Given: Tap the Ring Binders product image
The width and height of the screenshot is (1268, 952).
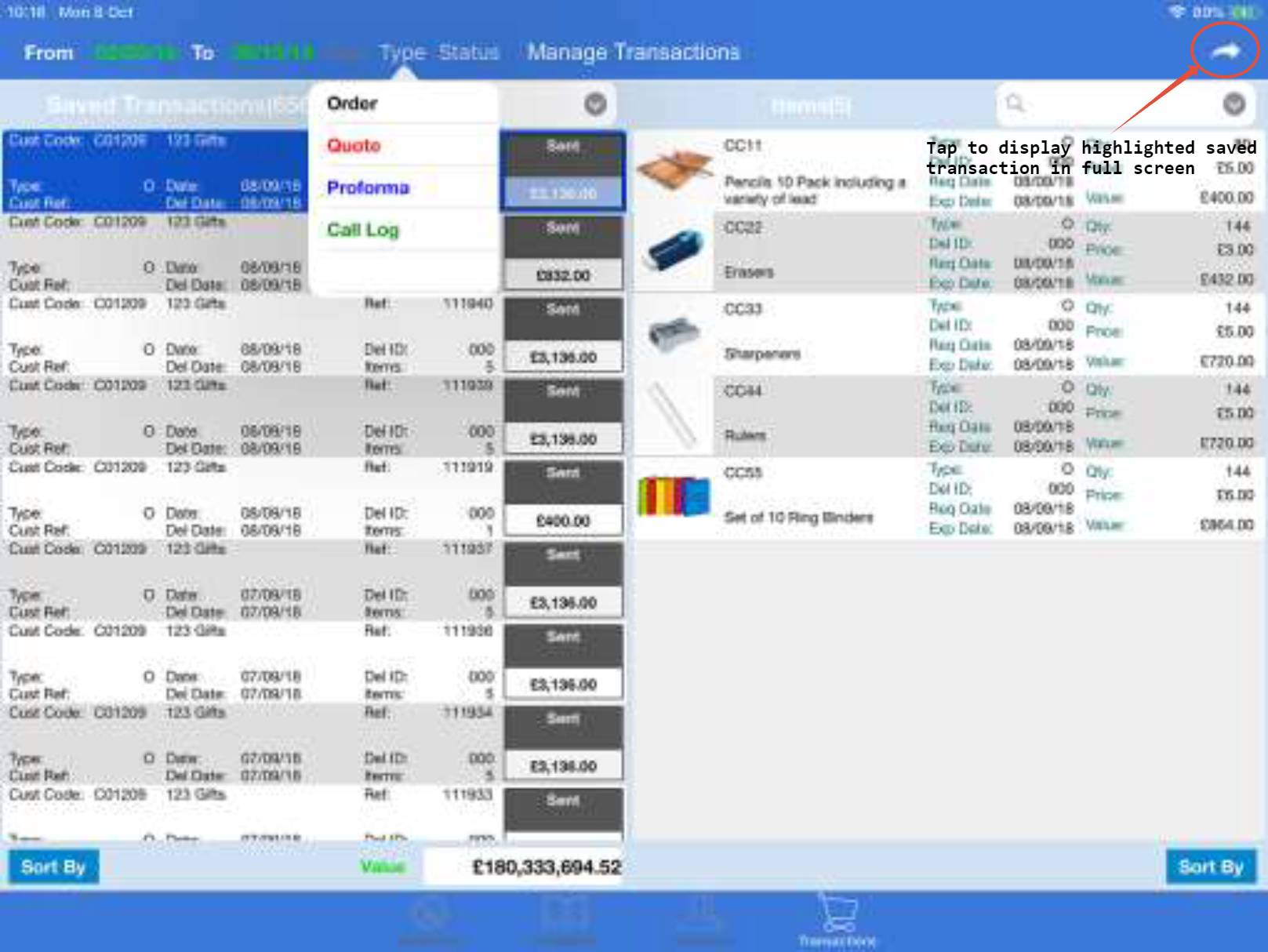Looking at the screenshot, I should 674,496.
